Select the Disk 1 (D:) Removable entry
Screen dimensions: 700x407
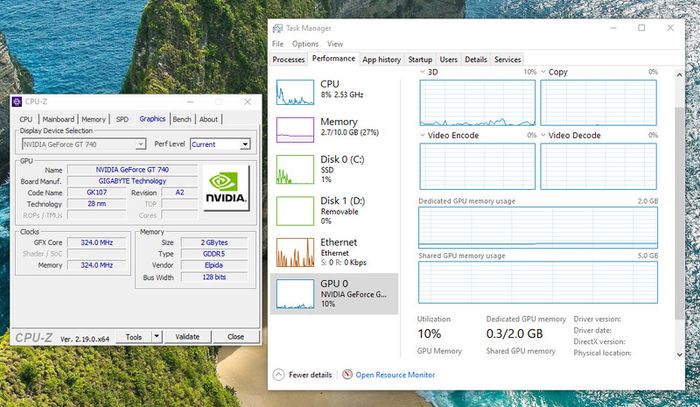point(334,211)
